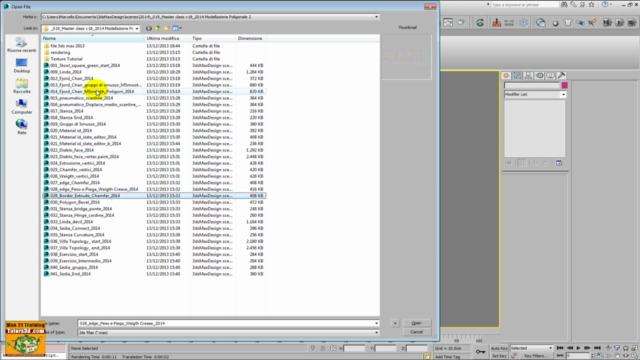Select Computer in dialog sidebar
This screenshot has height=360, width=640.
[21, 107]
